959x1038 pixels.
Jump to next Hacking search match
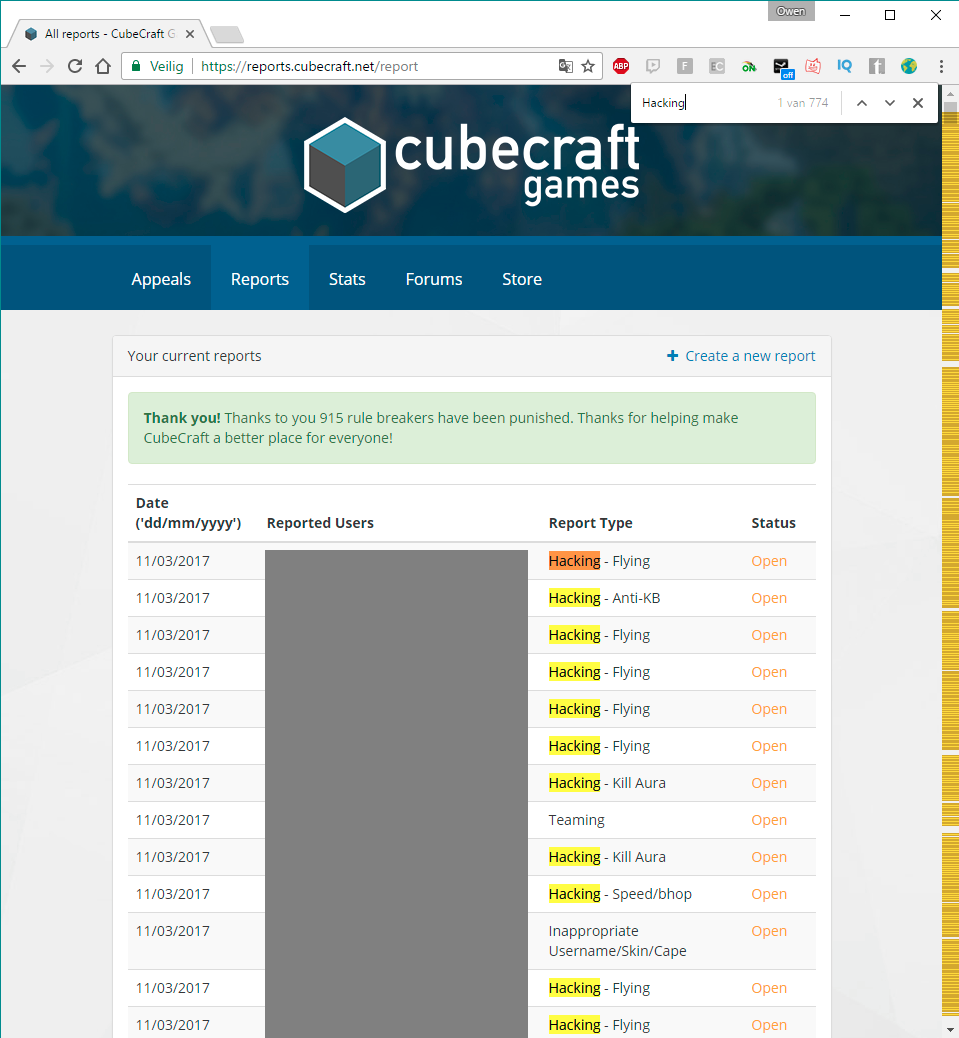point(890,103)
